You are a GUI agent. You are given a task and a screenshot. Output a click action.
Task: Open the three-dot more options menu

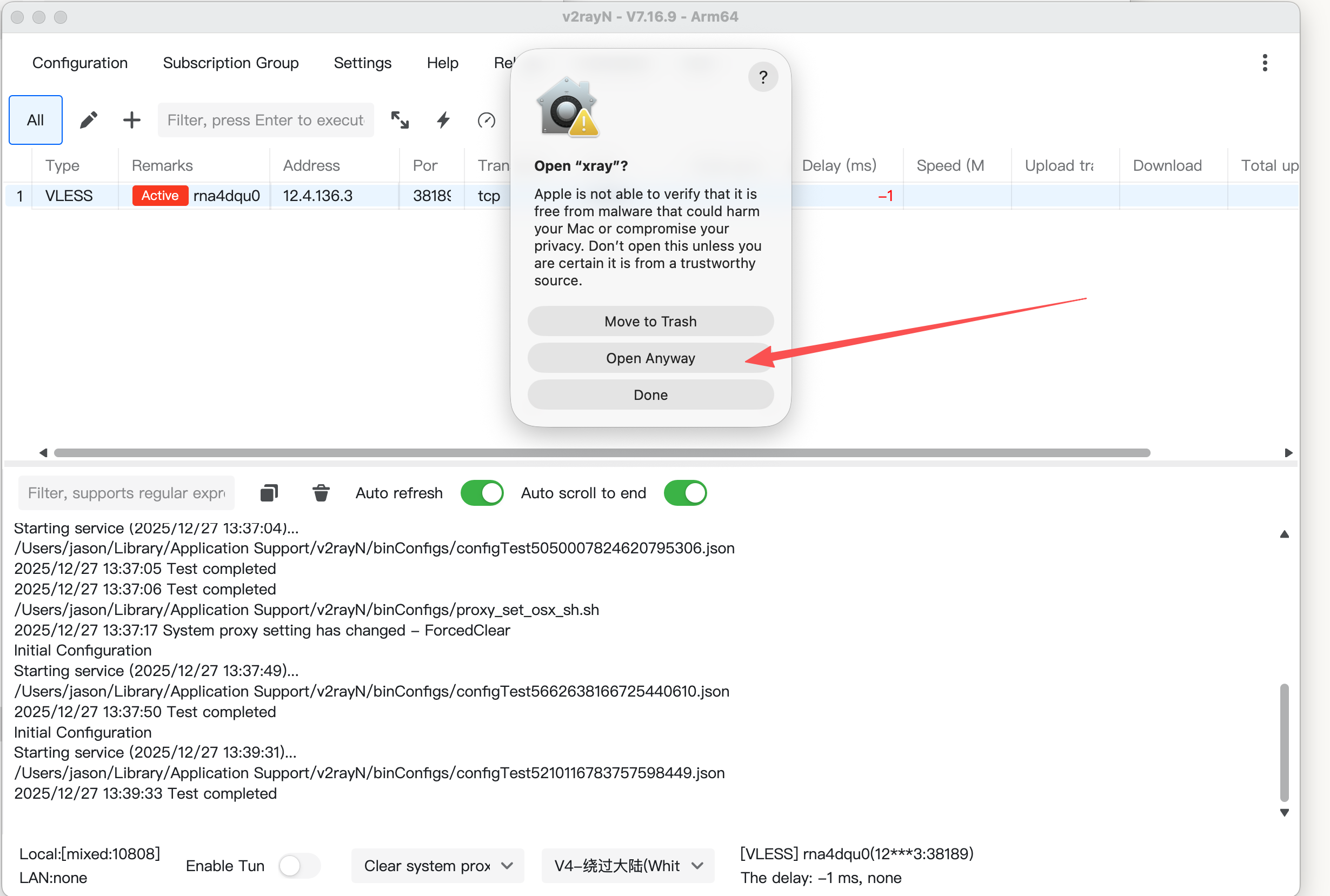pyautogui.click(x=1264, y=63)
